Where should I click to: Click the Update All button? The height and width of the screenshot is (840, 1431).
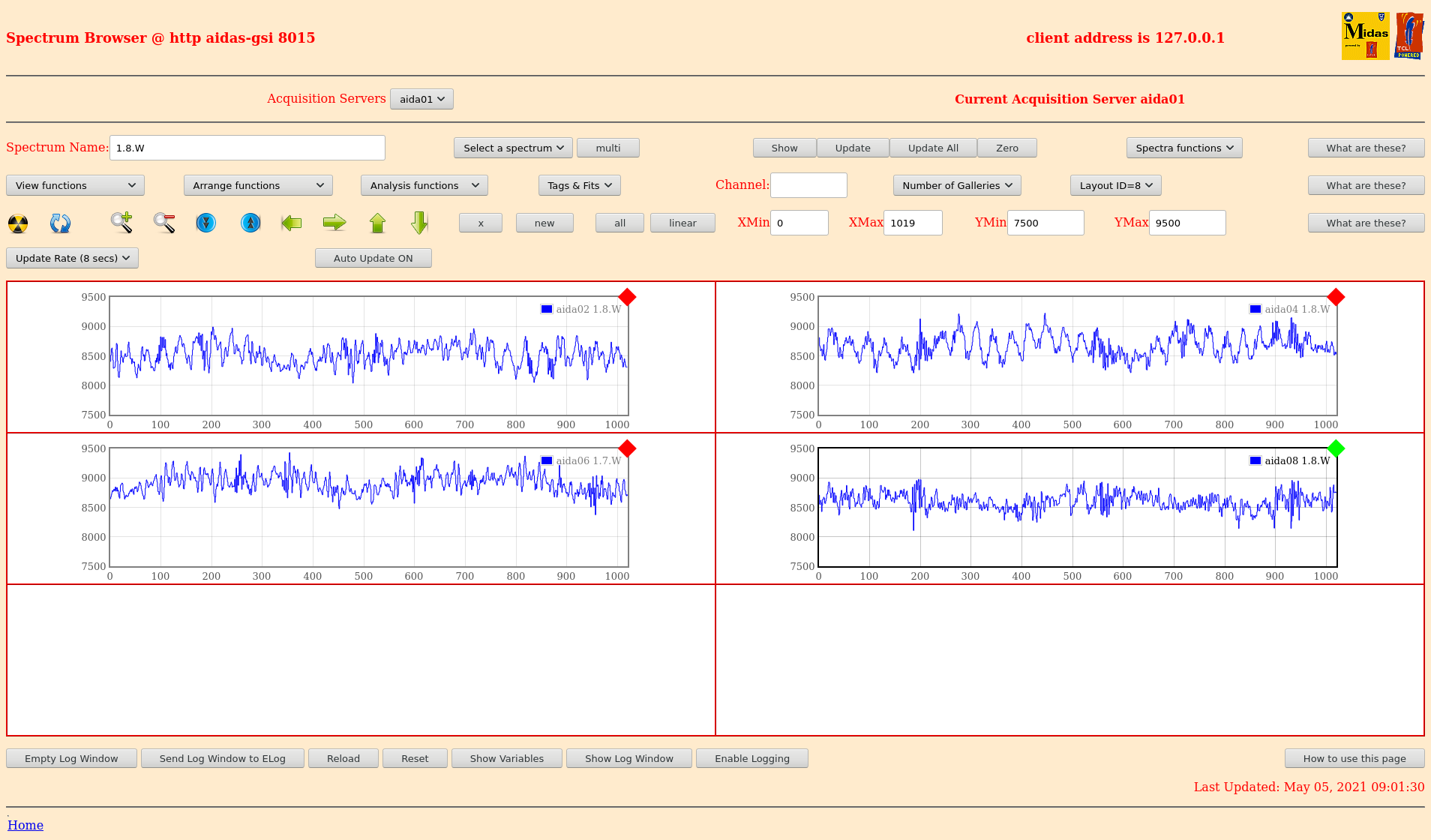[933, 148]
